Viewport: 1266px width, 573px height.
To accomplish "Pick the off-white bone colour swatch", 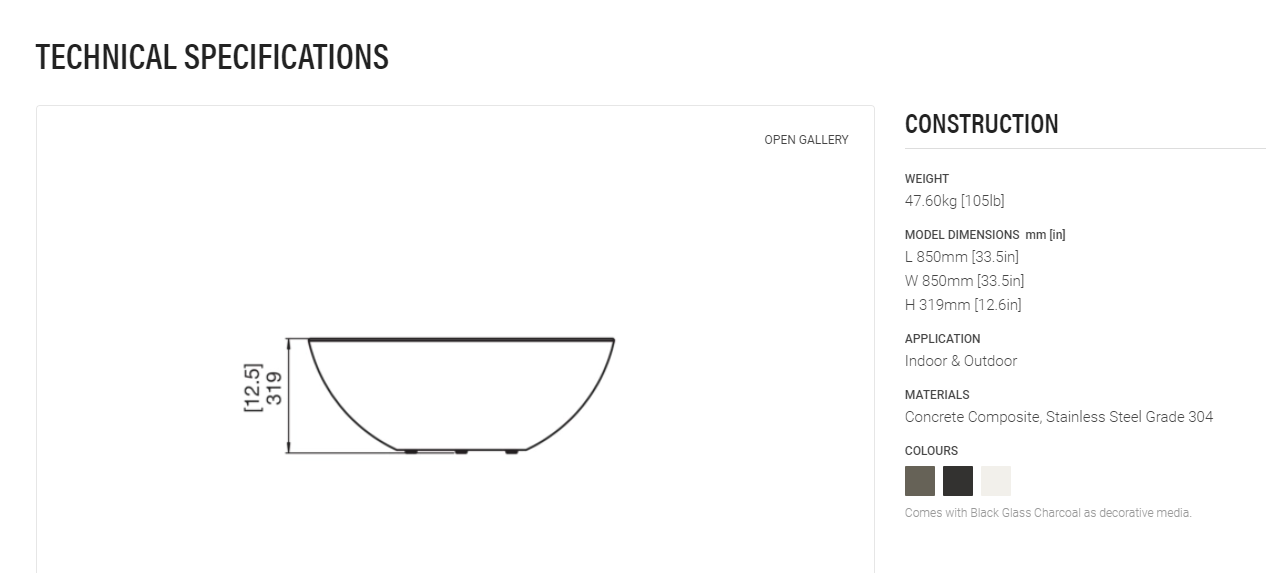I will click(x=996, y=481).
